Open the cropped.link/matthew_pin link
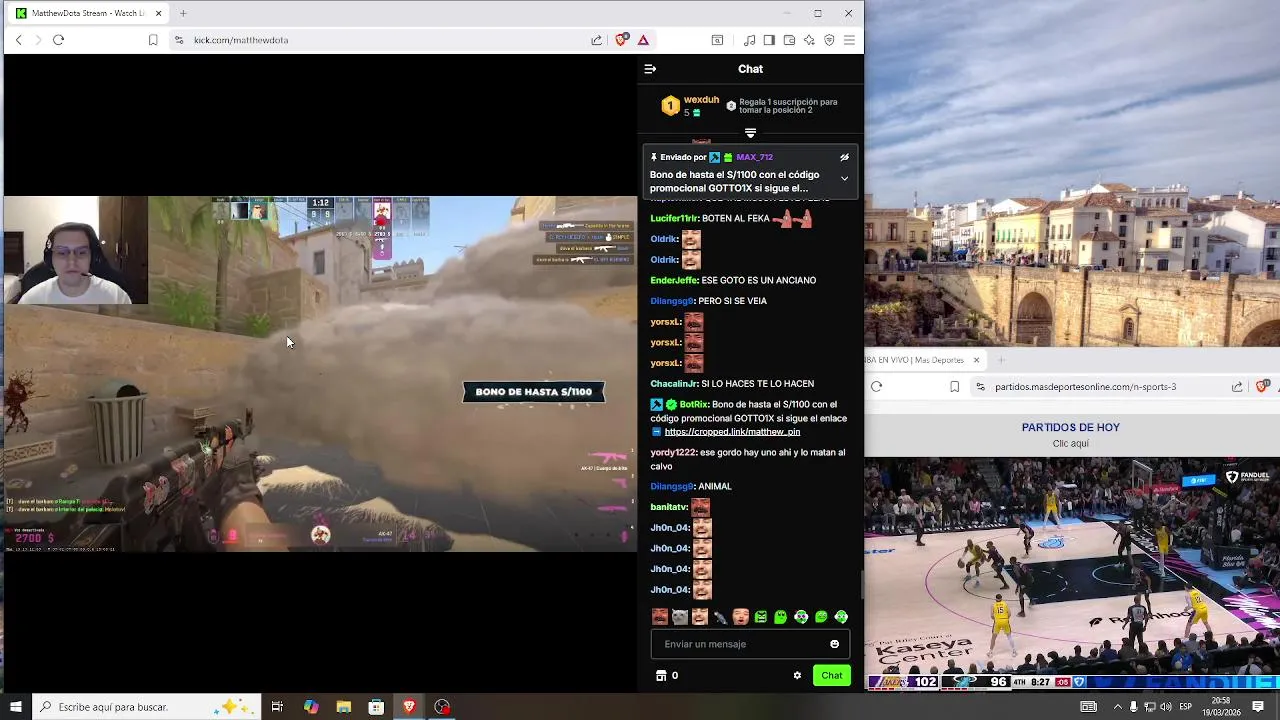1280x720 pixels. 732,432
